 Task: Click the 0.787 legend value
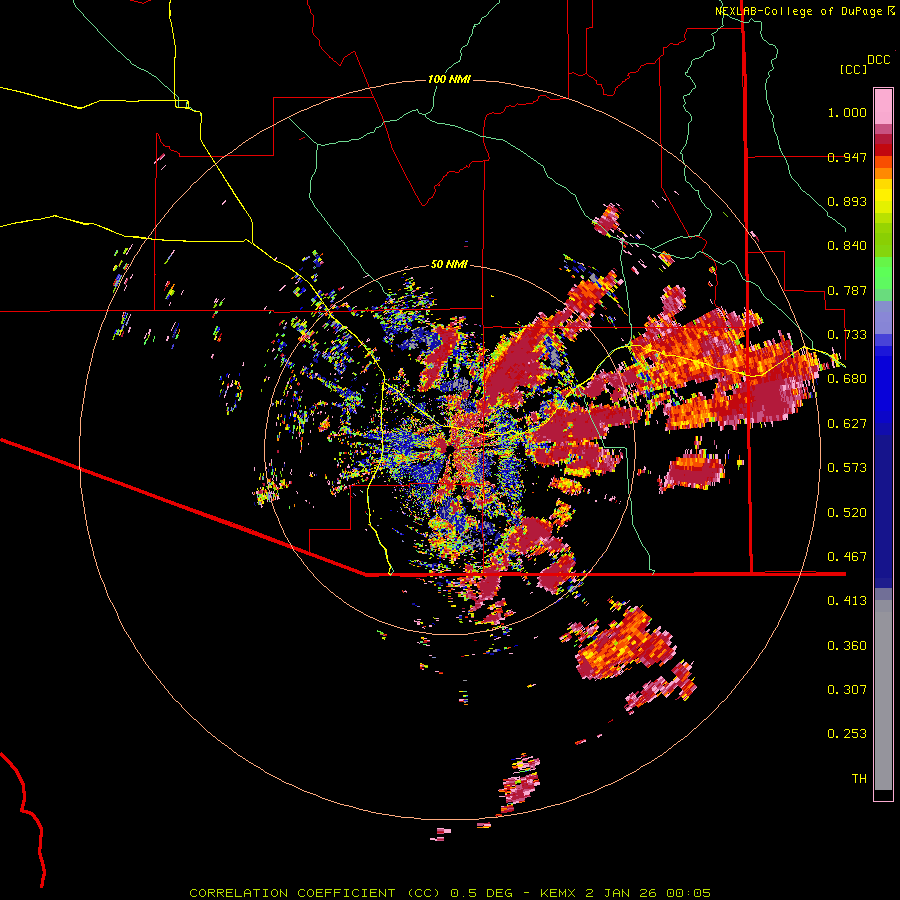pos(847,290)
